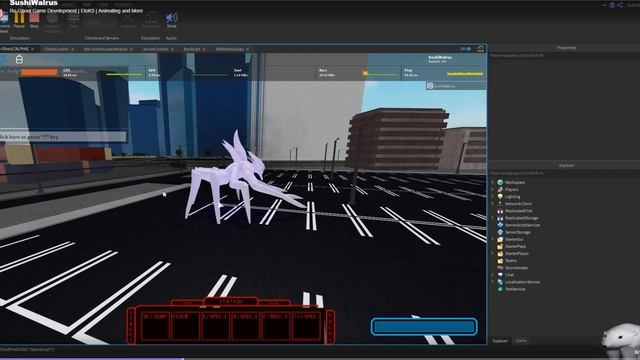Close the ClientControl tab

(x=73, y=49)
